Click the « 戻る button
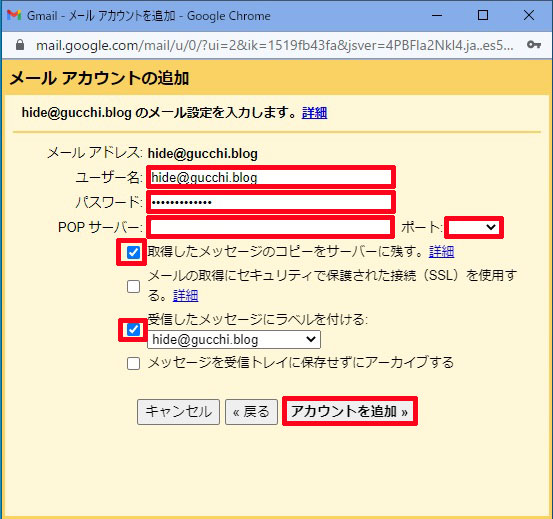The width and height of the screenshot is (553, 519). point(251,412)
